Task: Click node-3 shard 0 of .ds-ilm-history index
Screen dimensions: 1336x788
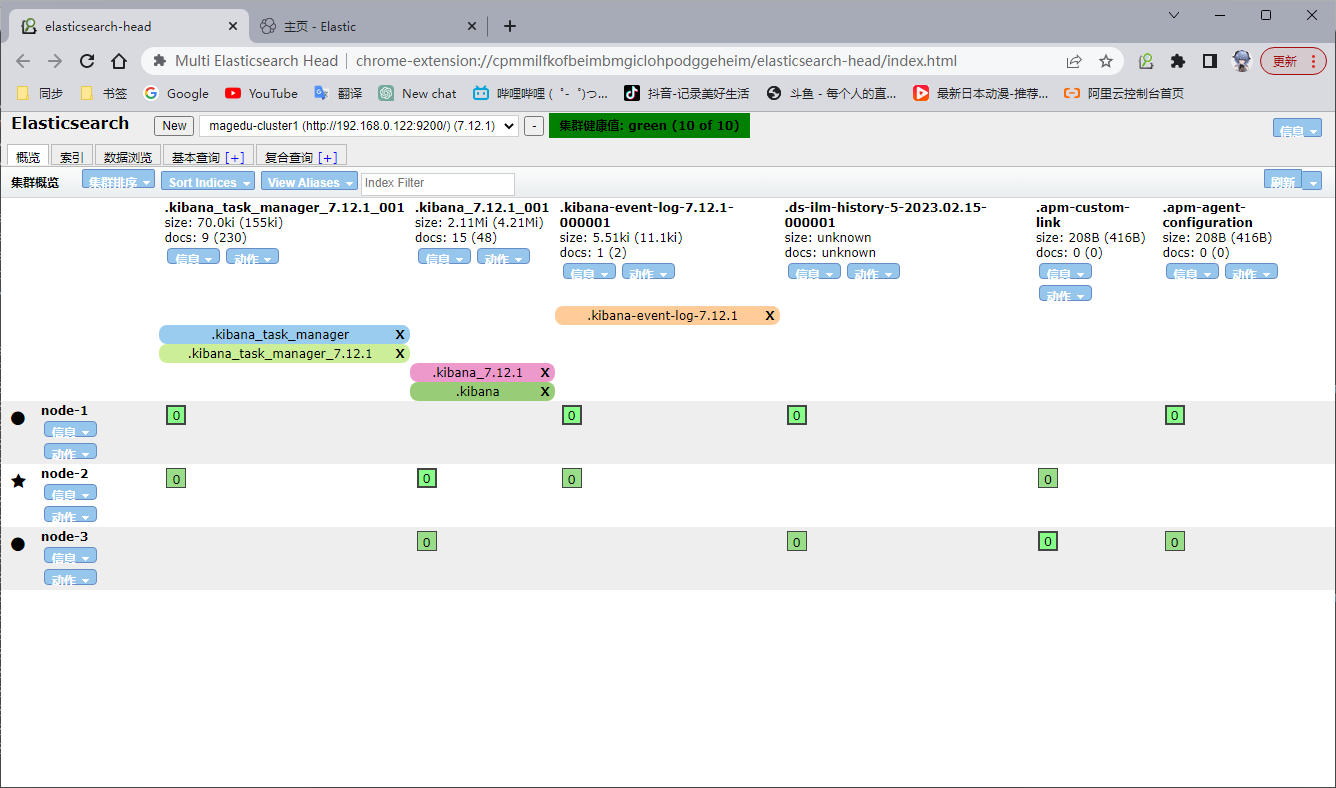Action: click(797, 541)
